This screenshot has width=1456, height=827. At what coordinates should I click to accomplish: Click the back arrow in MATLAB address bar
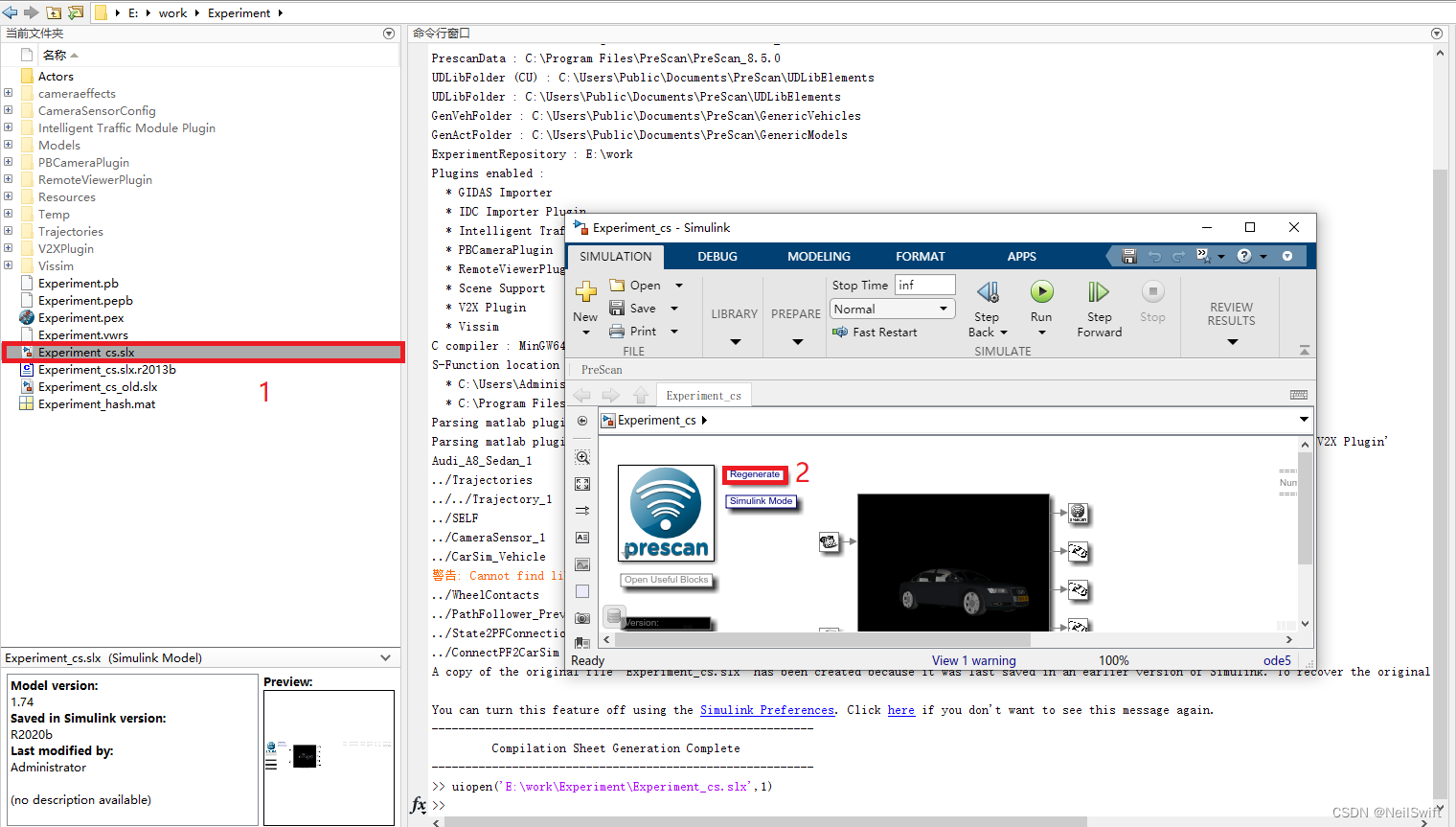pyautogui.click(x=11, y=12)
